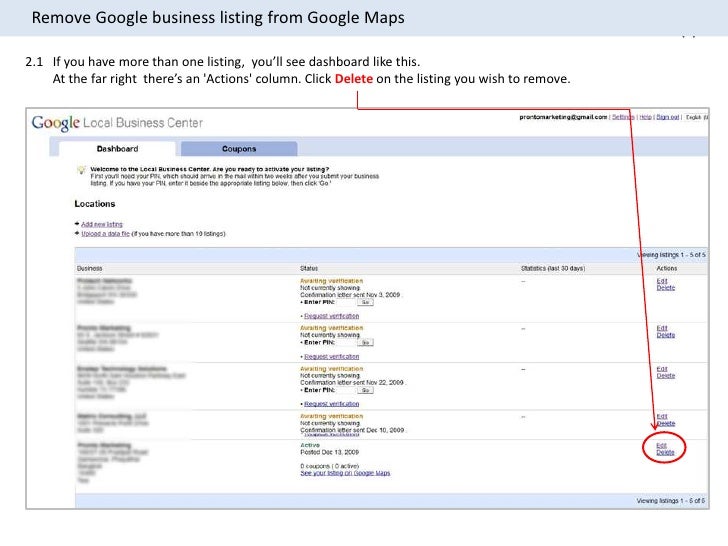728x546 pixels.
Task: Click 'Posted Dec 13, 2009' text
Action: pos(329,452)
